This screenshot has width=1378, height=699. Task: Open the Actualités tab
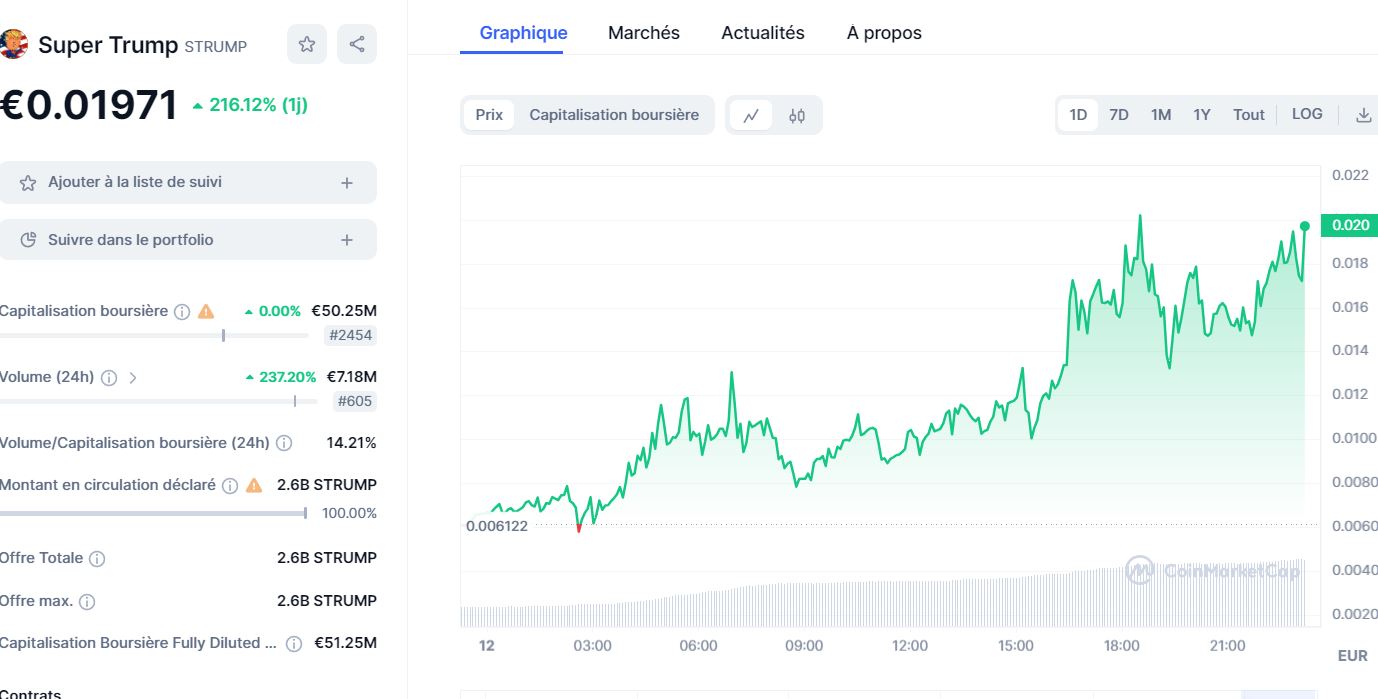pos(762,33)
